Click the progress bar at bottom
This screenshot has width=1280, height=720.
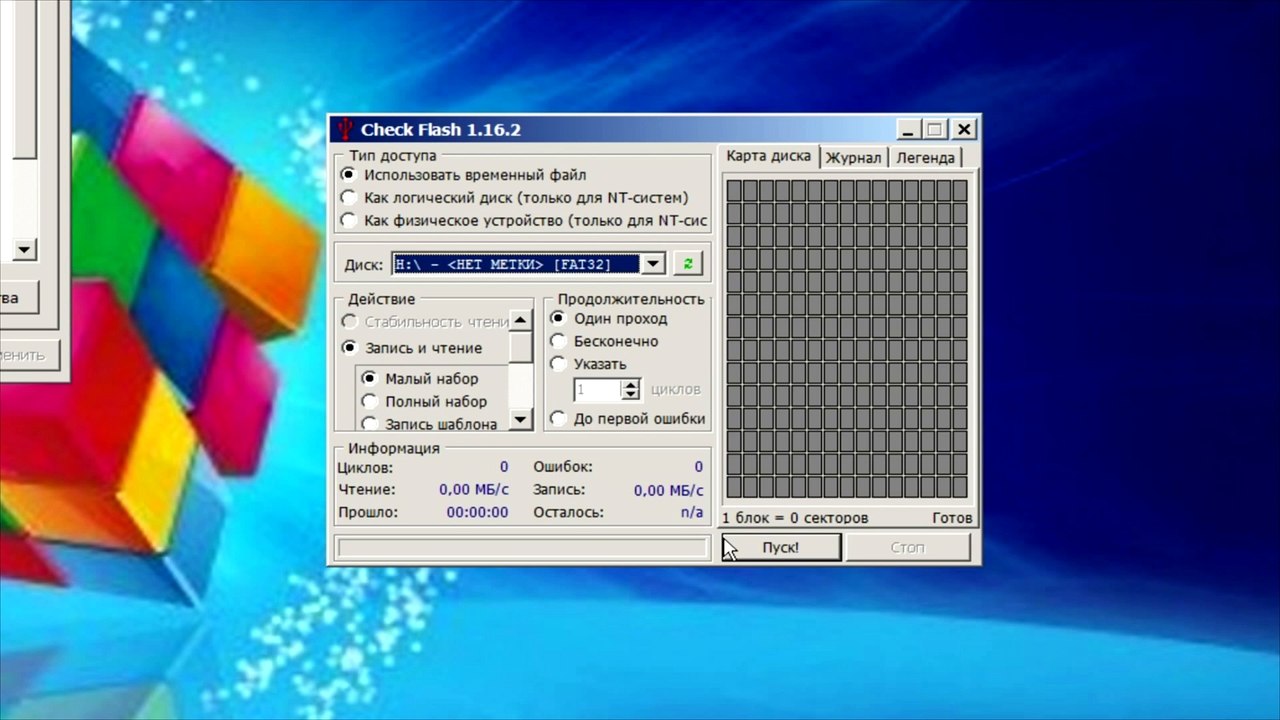(x=522, y=547)
